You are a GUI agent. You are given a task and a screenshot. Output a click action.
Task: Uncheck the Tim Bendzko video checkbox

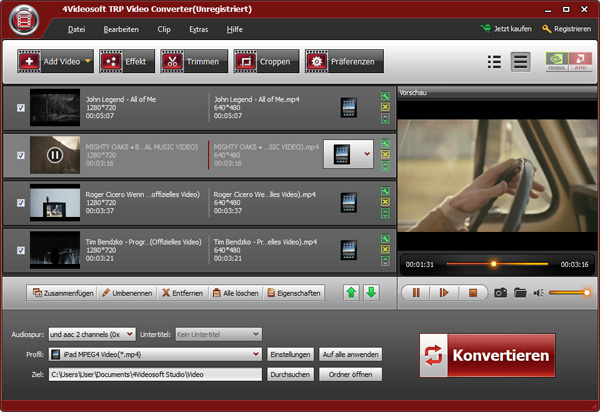pos(21,249)
